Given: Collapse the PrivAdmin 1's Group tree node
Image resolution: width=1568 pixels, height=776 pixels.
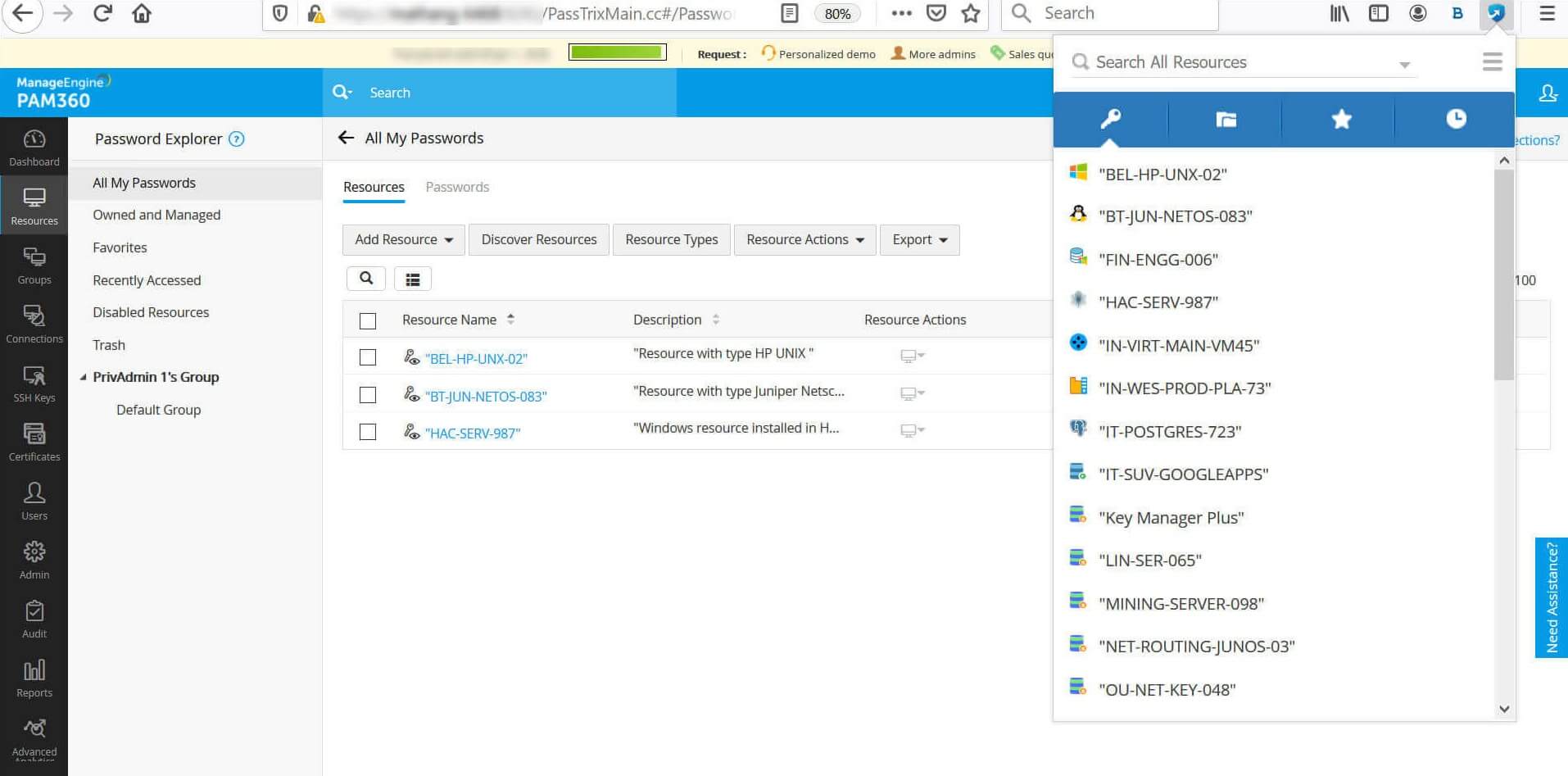Looking at the screenshot, I should 83,378.
